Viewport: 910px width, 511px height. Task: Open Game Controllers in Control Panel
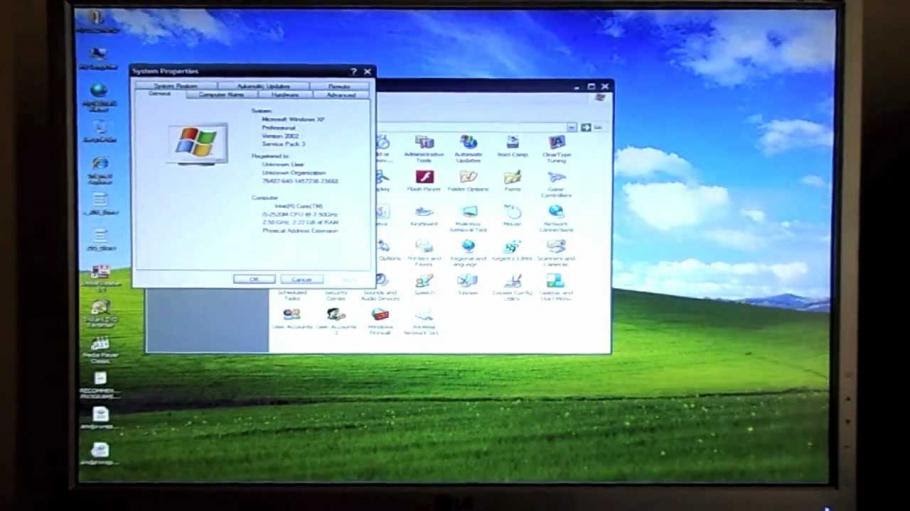coord(556,183)
